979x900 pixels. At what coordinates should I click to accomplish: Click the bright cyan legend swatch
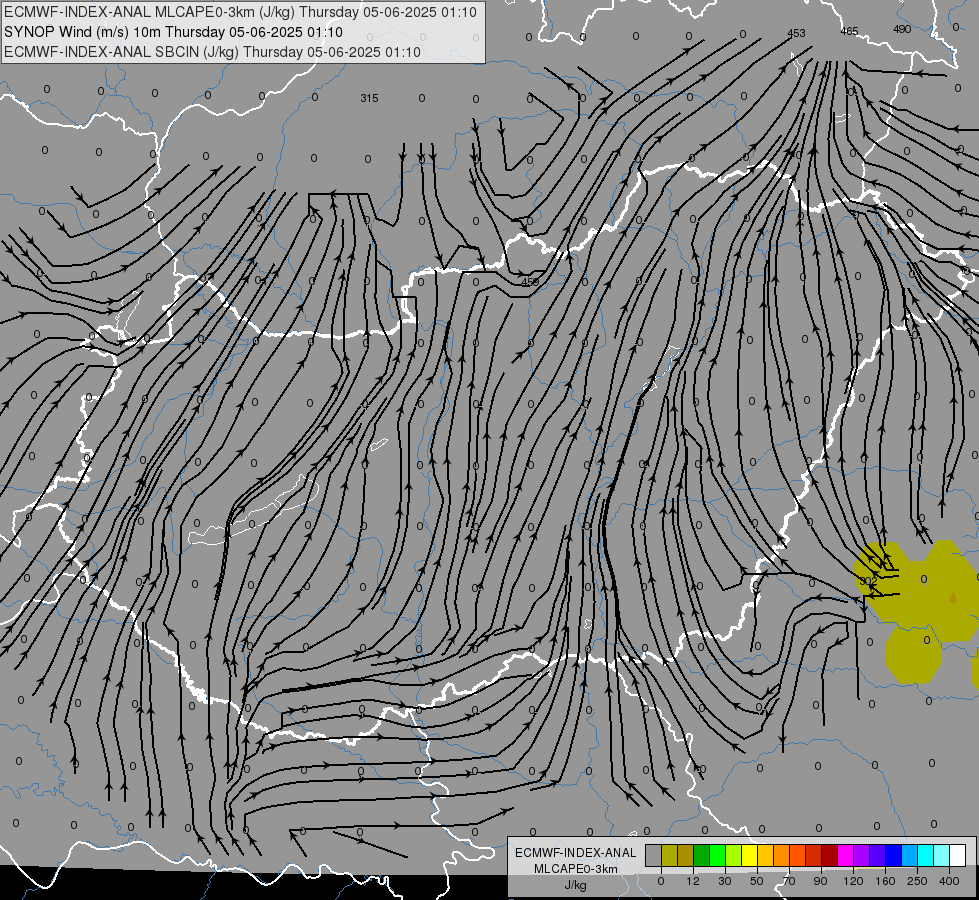926,855
